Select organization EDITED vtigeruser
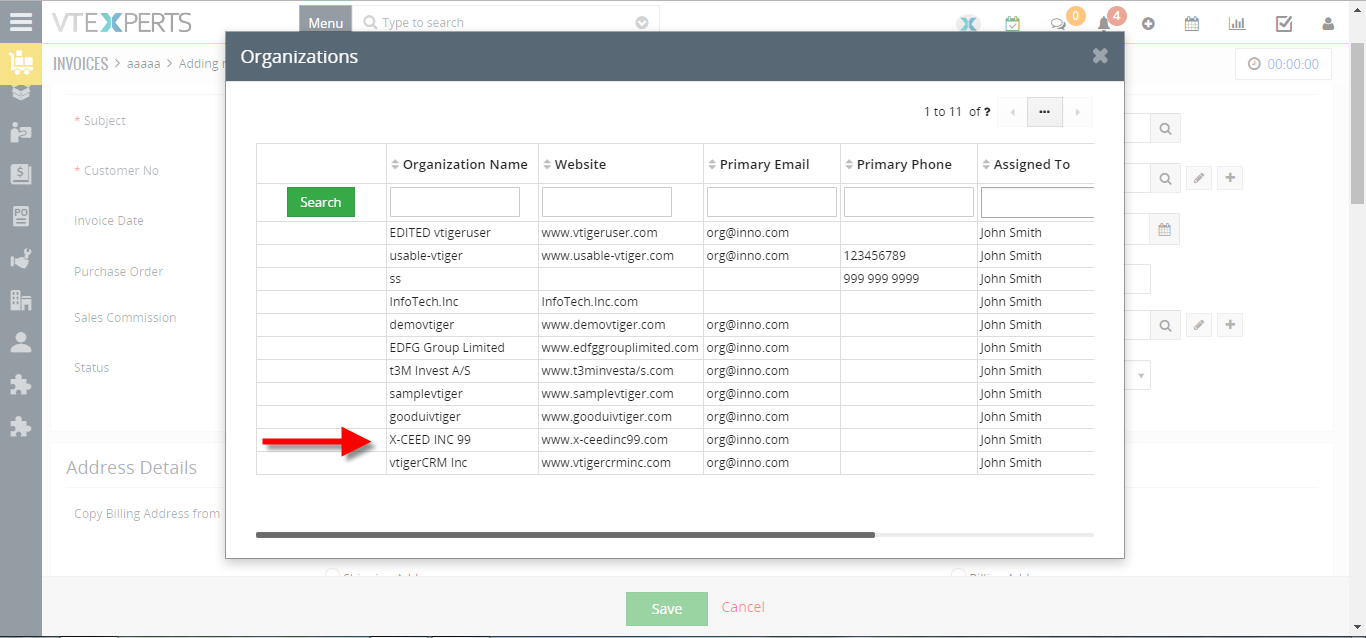Screen dimensions: 1366x638 point(440,233)
